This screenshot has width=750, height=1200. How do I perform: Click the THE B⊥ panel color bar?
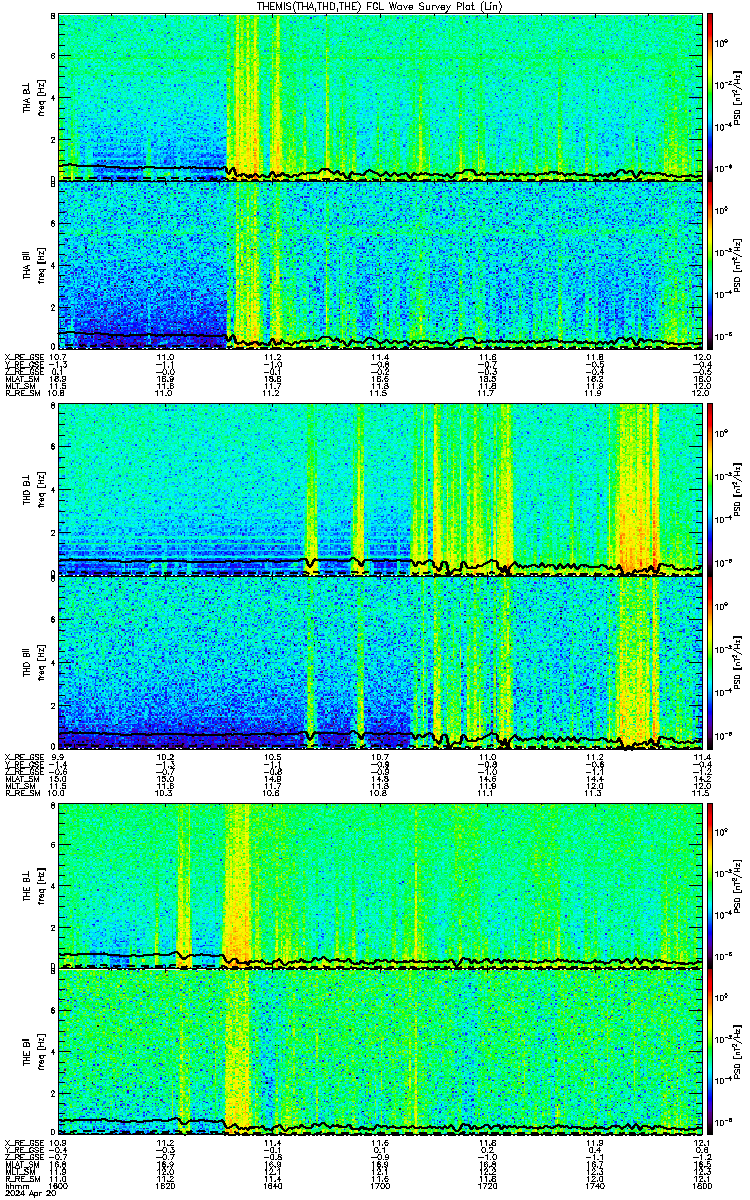(710, 885)
